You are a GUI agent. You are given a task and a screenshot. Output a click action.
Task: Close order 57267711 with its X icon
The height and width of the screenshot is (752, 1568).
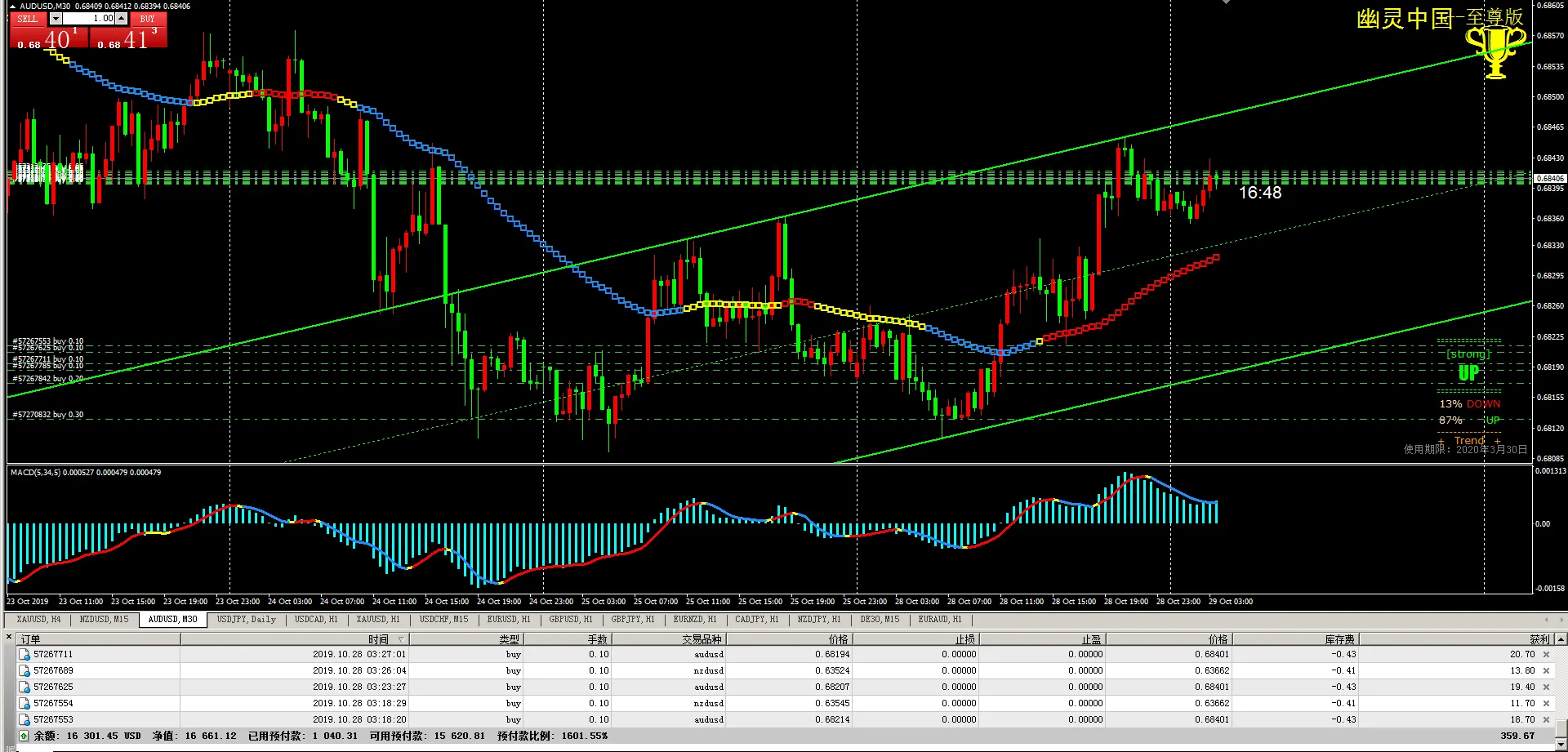tap(1546, 654)
